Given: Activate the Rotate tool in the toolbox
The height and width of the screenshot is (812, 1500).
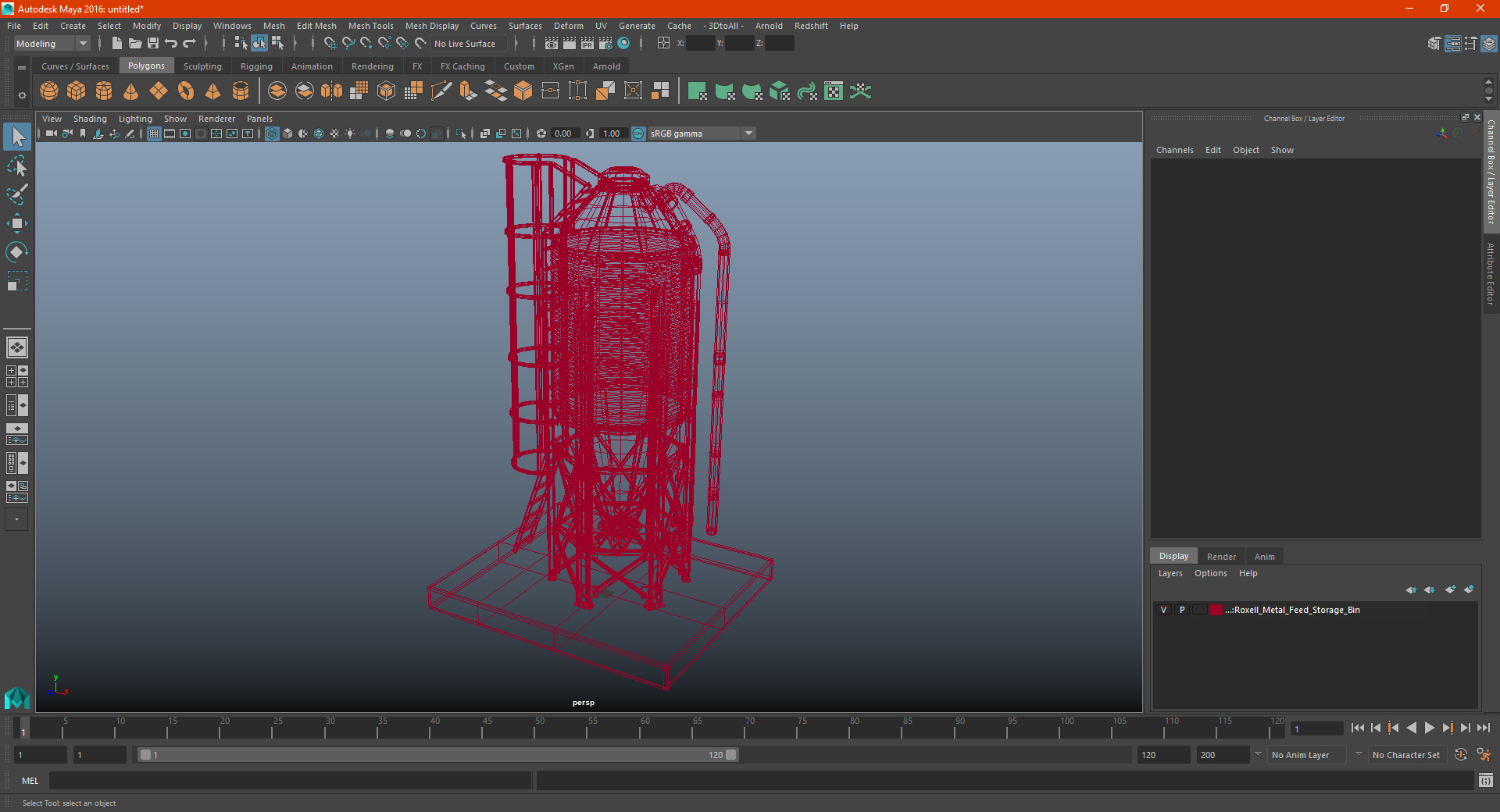Looking at the screenshot, I should (17, 252).
